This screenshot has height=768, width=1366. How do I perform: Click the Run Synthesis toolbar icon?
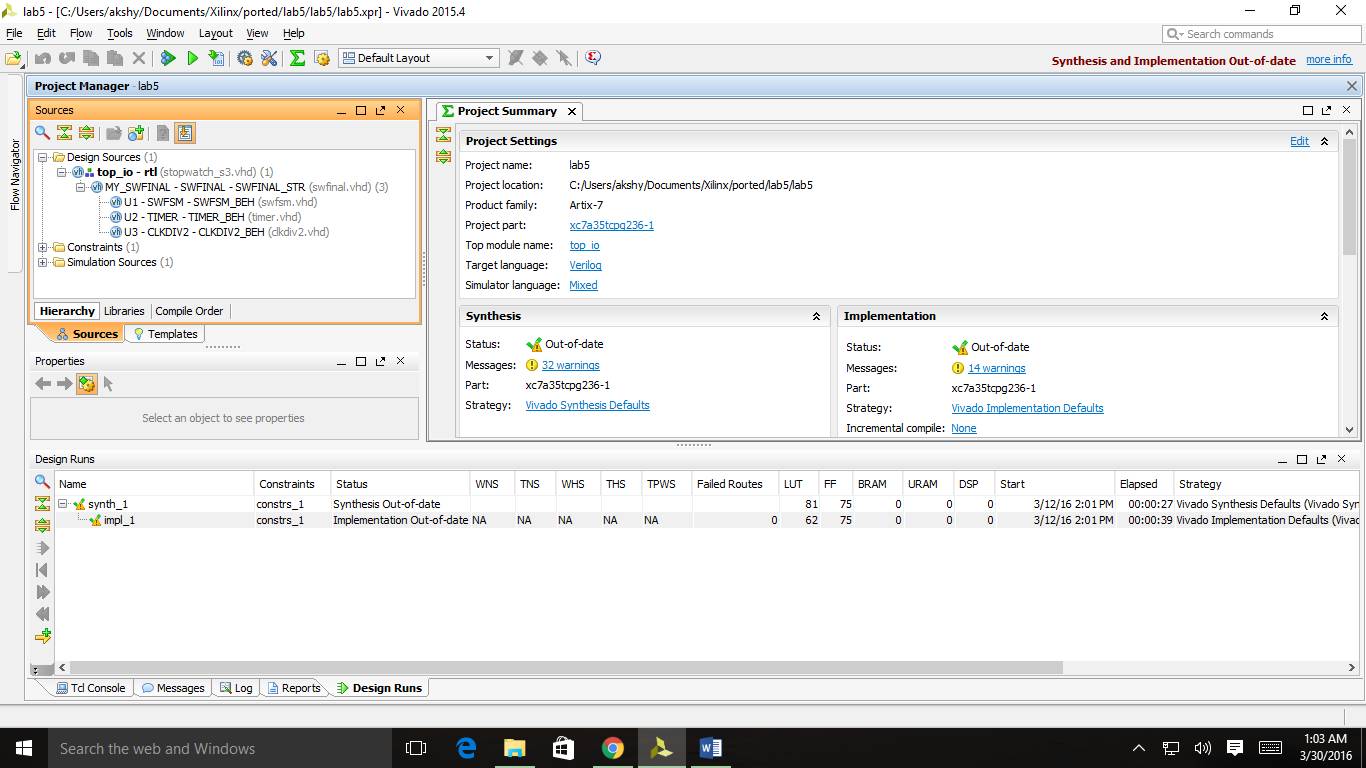[x=168, y=58]
